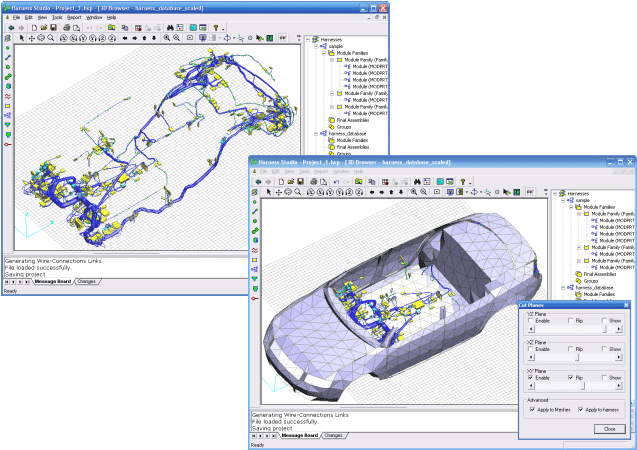Collapse the sample node in back window tree
Viewport: 637px width, 450px height.
click(x=316, y=46)
